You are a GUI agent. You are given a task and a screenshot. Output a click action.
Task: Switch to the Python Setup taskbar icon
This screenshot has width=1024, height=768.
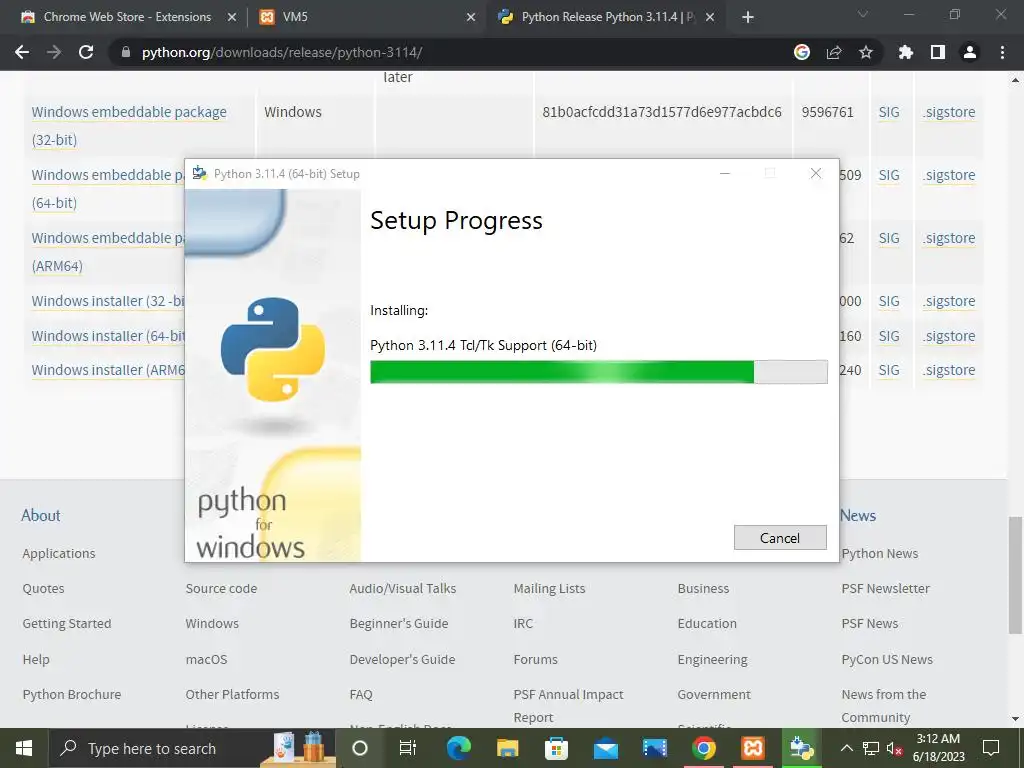click(801, 748)
